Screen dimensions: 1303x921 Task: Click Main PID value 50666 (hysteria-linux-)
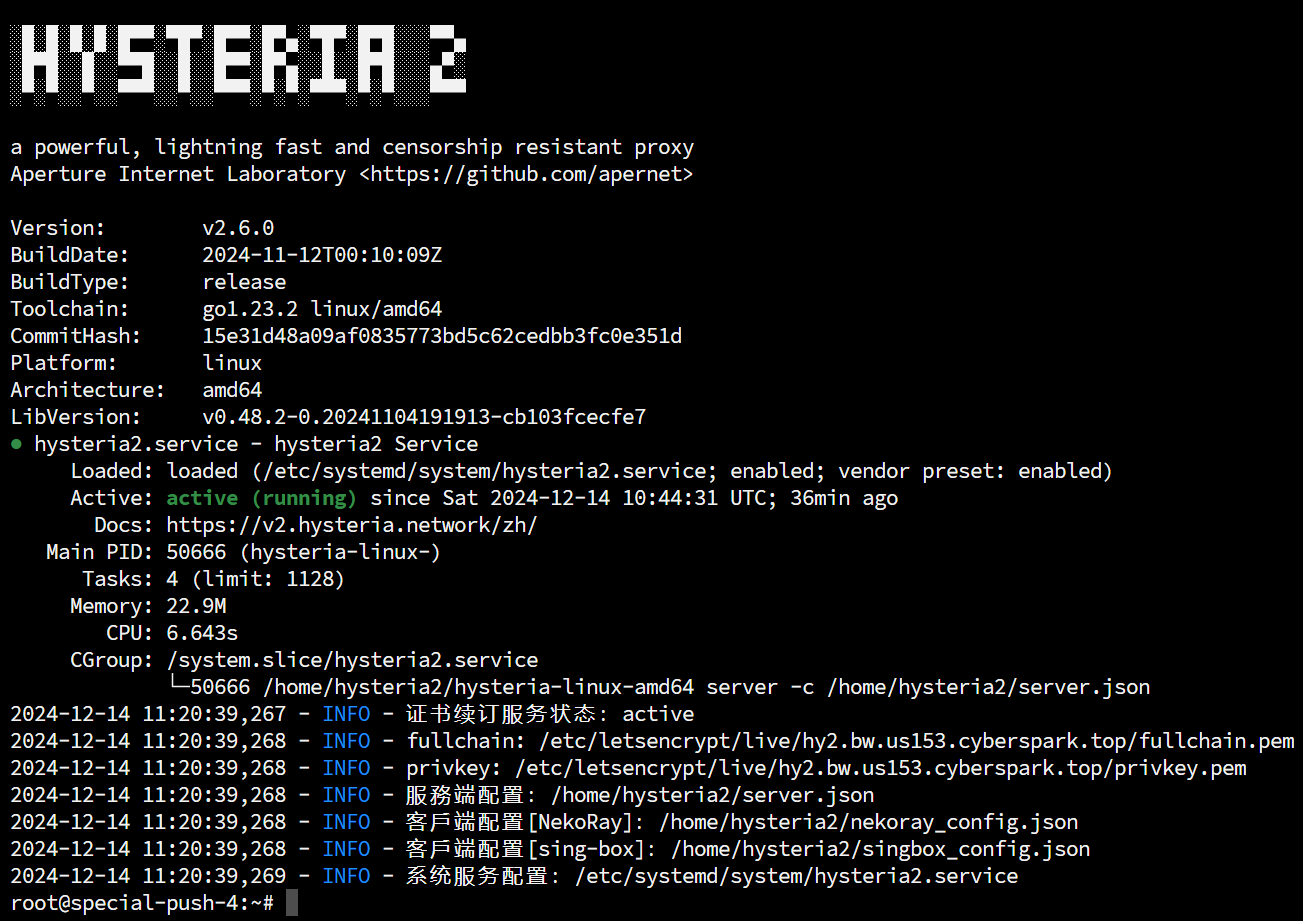(x=304, y=552)
